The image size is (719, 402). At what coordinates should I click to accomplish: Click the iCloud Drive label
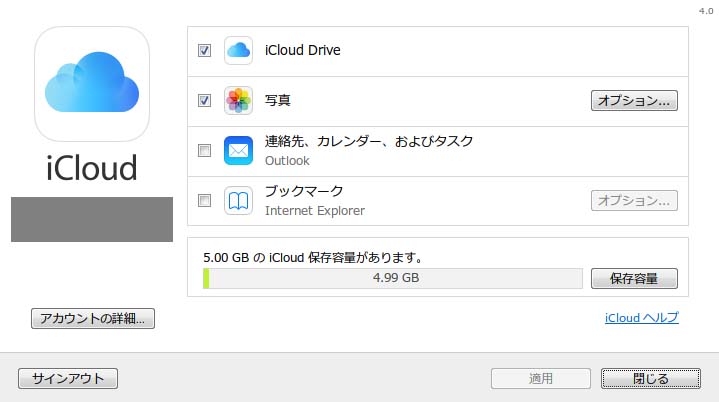(x=303, y=50)
